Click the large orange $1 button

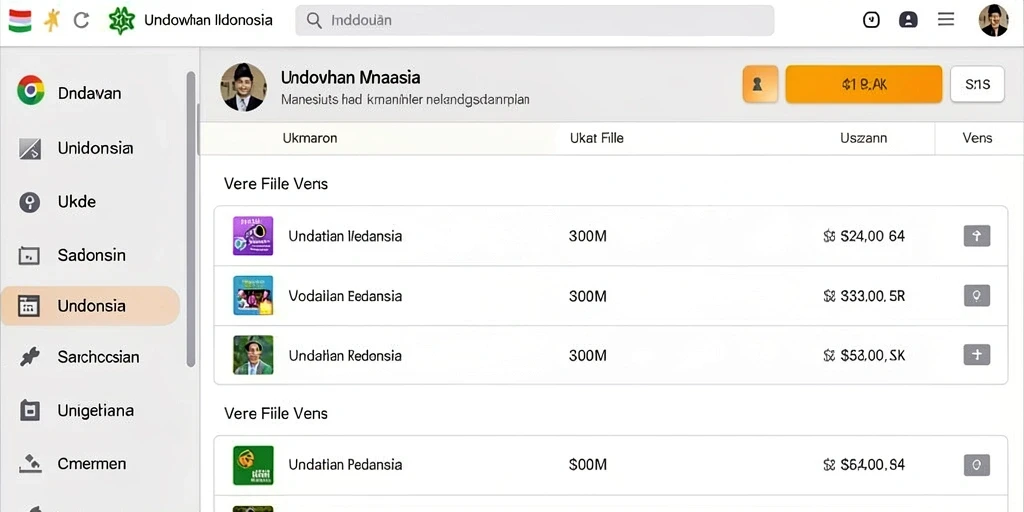click(x=864, y=84)
